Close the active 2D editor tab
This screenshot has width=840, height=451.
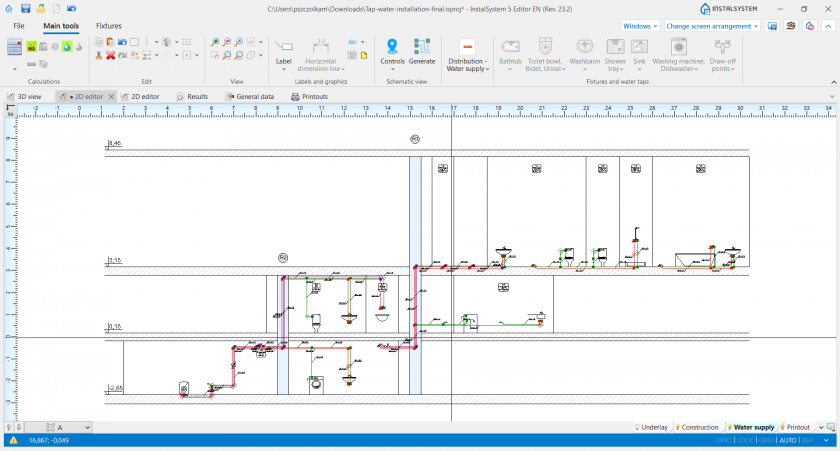pyautogui.click(x=112, y=97)
